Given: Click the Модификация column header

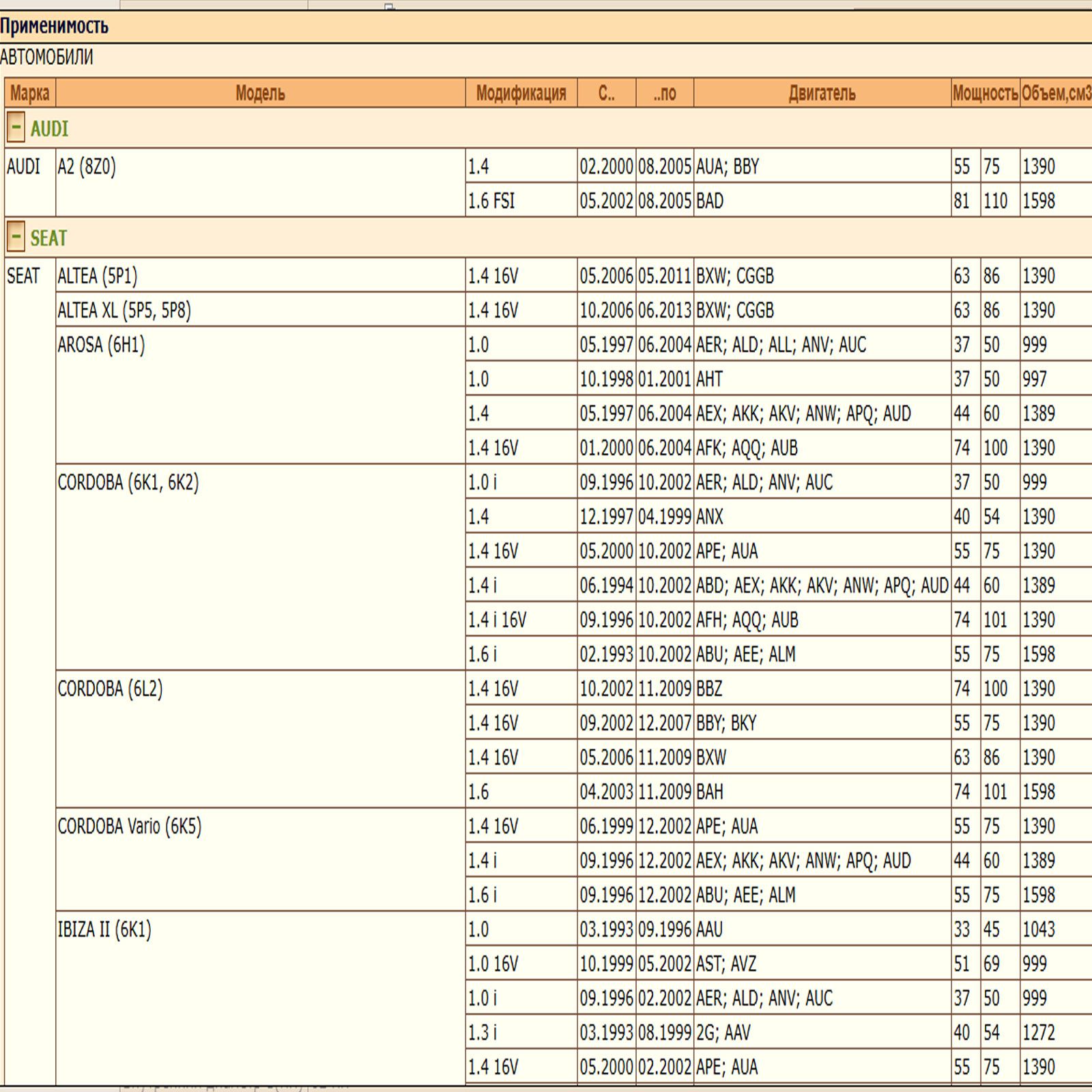Looking at the screenshot, I should click(x=521, y=94).
